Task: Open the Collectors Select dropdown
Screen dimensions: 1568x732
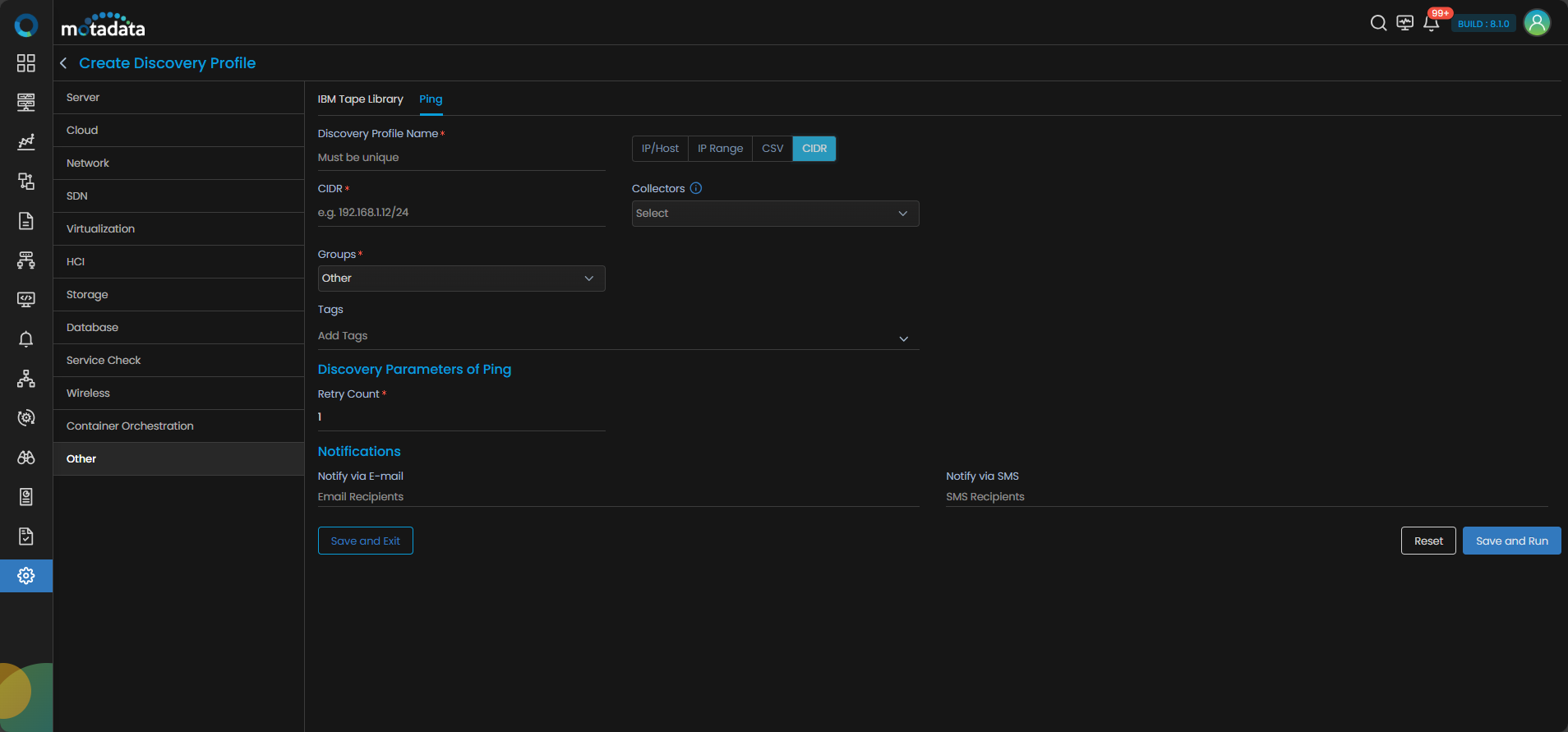Action: click(775, 214)
